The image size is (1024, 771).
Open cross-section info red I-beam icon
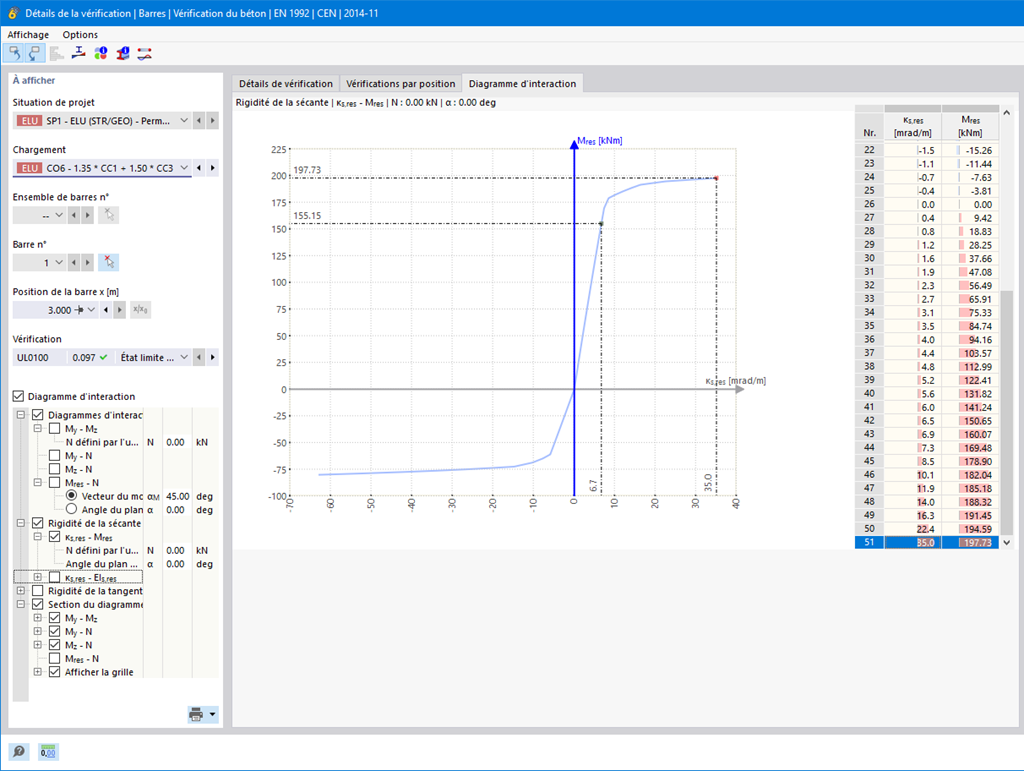(123, 54)
